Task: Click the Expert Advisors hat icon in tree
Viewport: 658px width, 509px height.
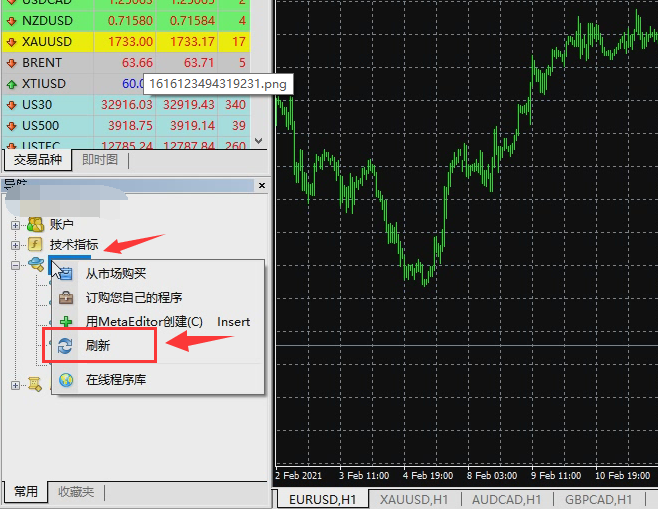Action: coord(36,264)
